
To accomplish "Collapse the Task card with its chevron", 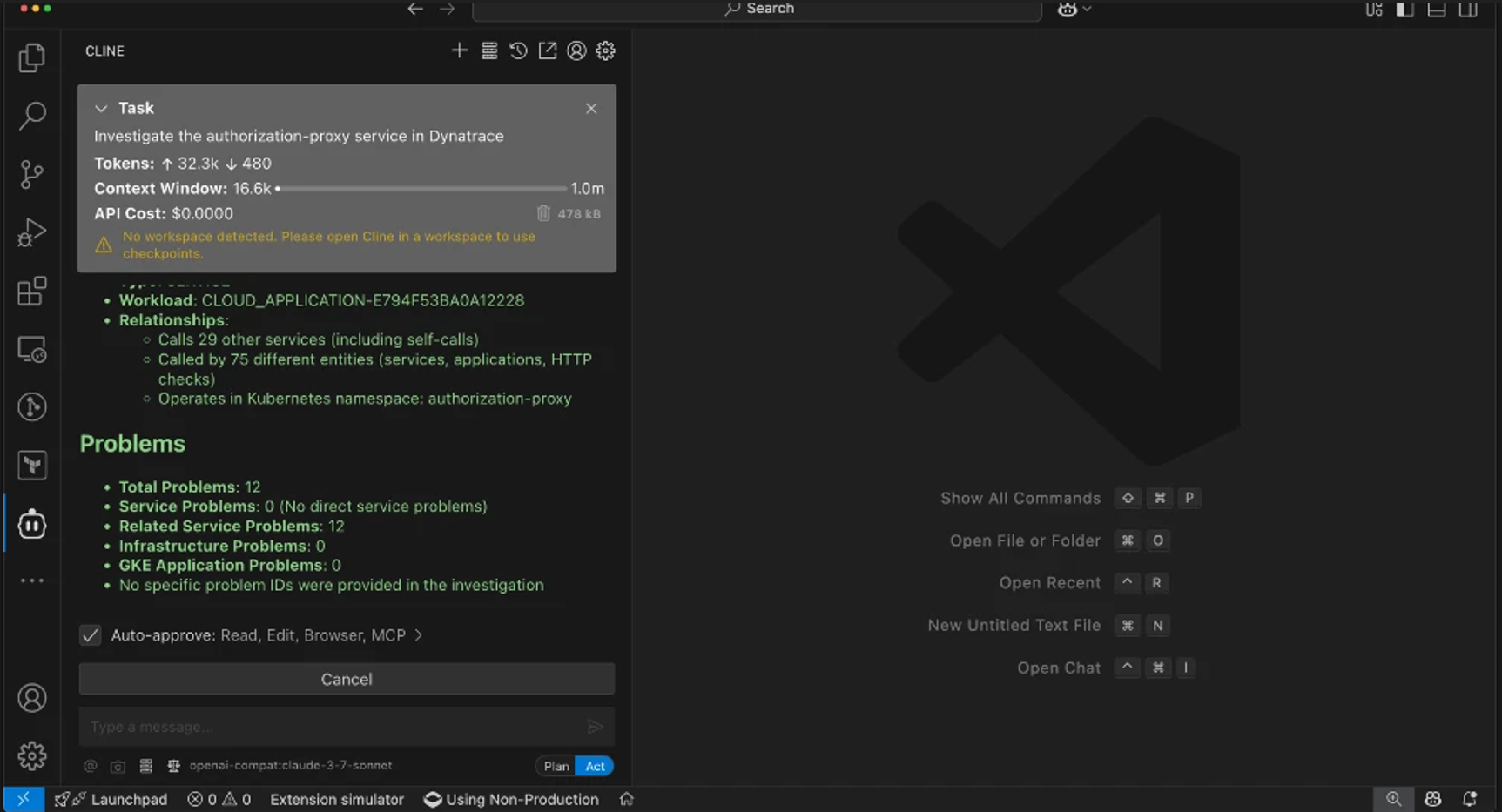I will (101, 108).
